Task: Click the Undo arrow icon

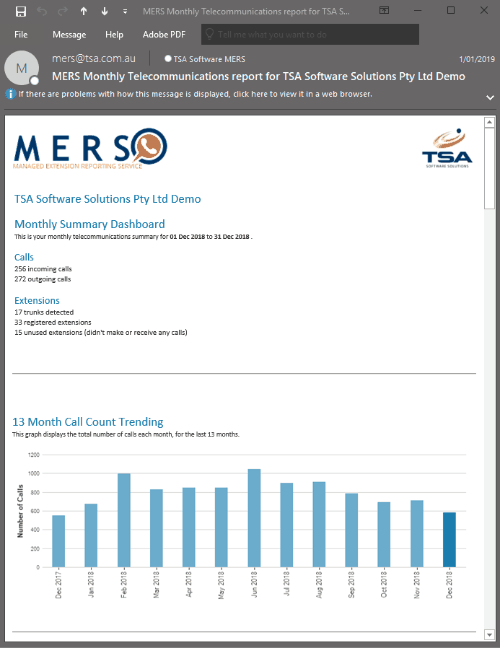Action: pos(42,12)
